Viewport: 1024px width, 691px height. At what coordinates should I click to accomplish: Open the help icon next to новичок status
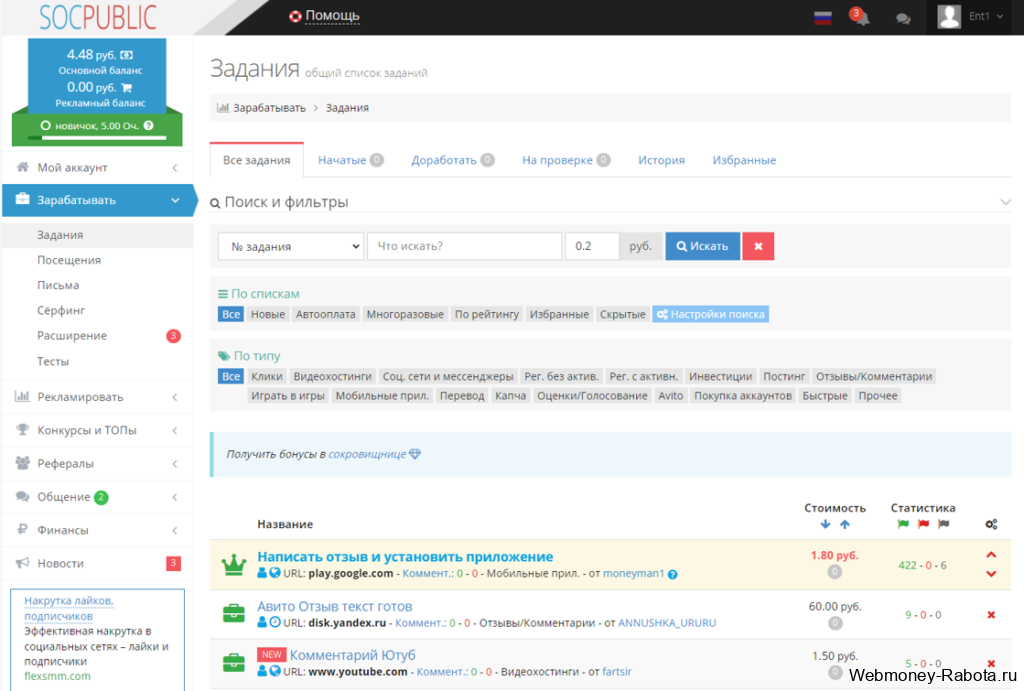(148, 125)
